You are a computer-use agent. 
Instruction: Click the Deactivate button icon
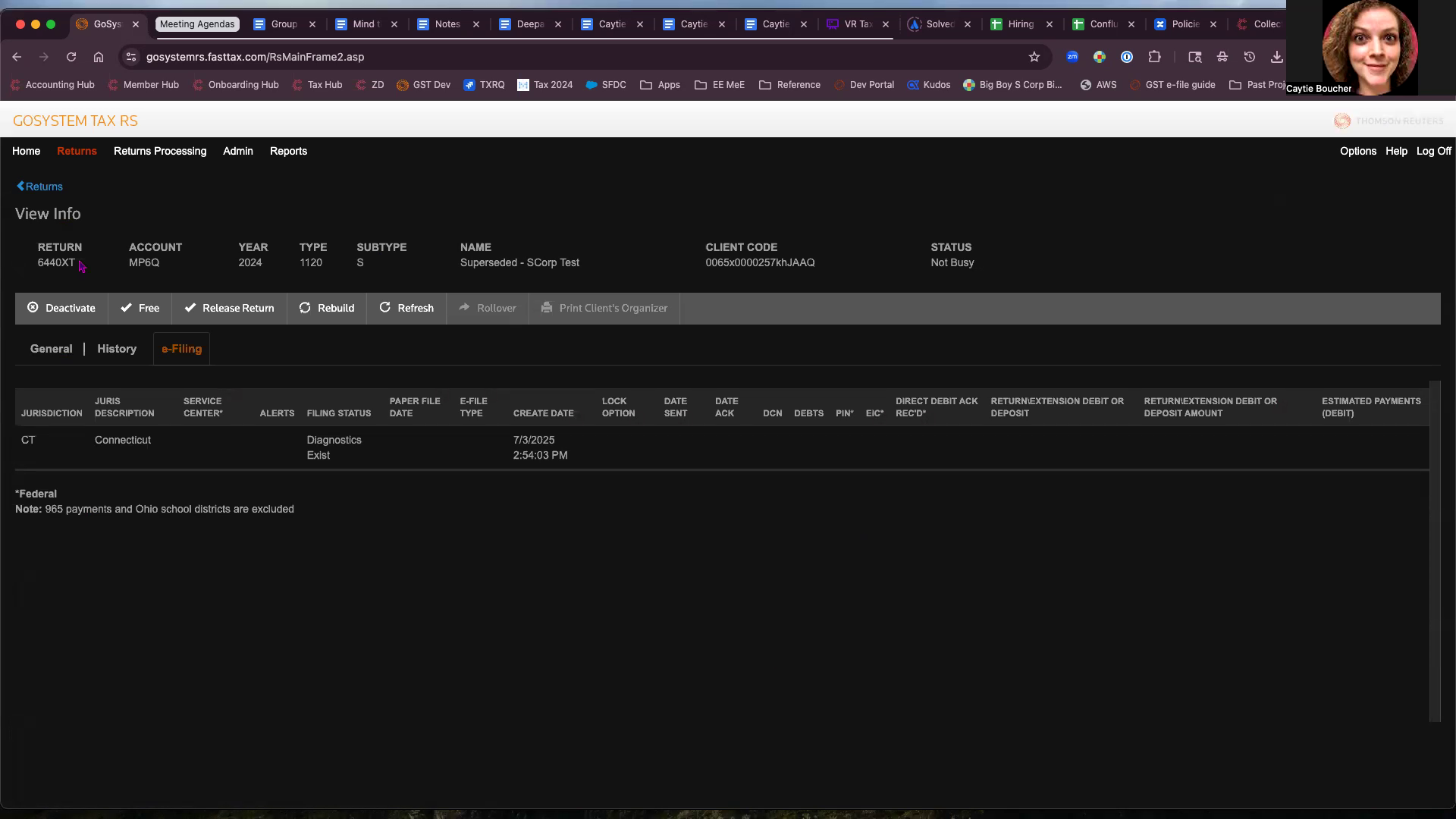click(x=33, y=308)
